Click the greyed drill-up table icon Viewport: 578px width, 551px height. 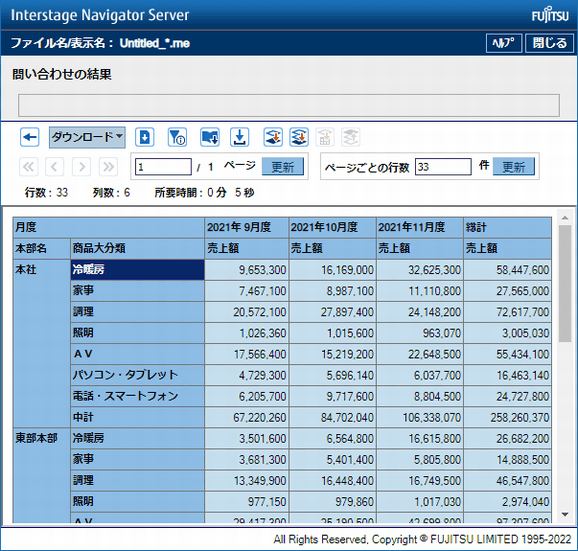tap(325, 137)
